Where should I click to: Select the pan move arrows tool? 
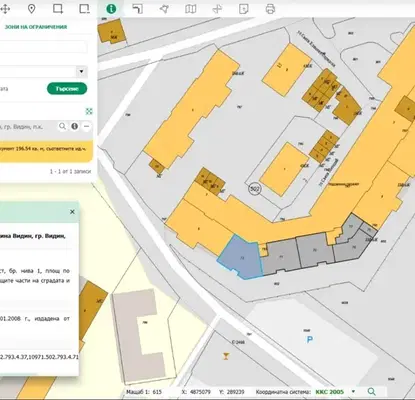[5, 9]
